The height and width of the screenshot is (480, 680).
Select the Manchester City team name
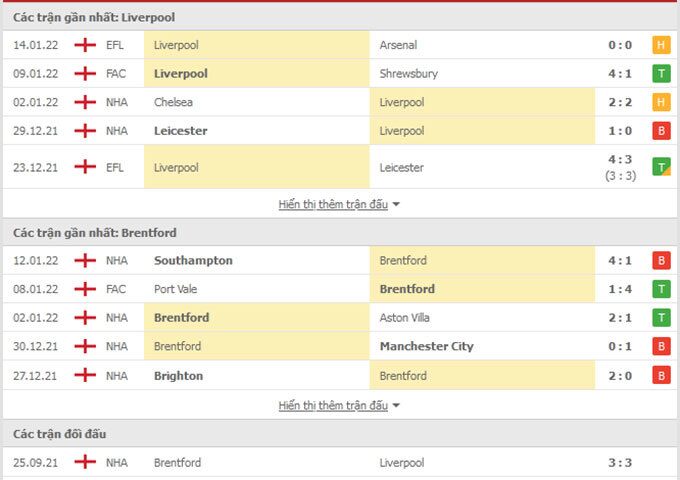tap(426, 347)
